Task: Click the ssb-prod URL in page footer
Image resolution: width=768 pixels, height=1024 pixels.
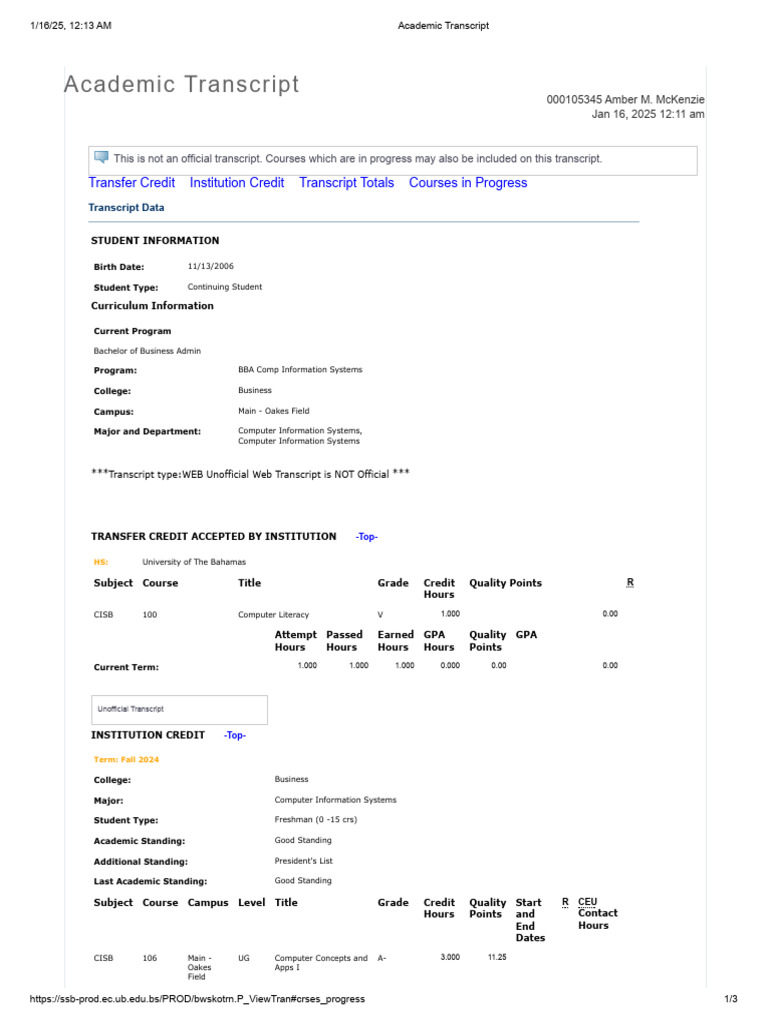Action: pos(183,999)
